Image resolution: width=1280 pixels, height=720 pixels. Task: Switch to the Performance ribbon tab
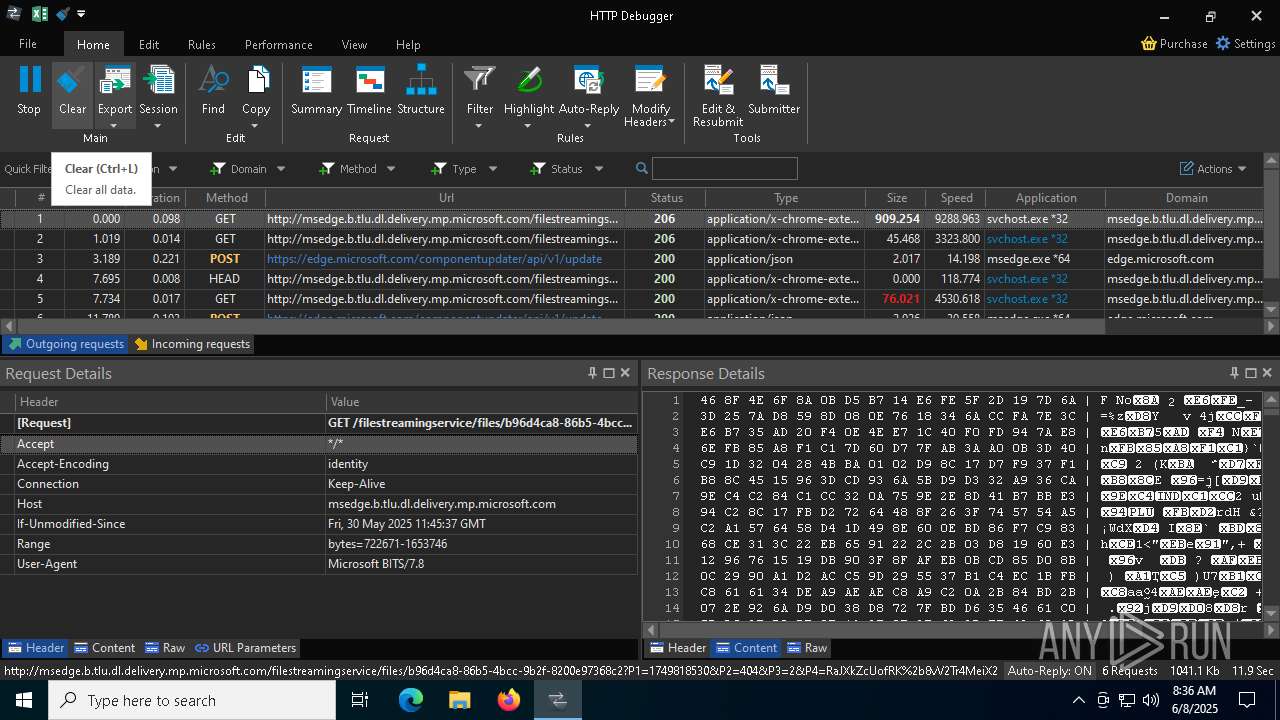[279, 44]
